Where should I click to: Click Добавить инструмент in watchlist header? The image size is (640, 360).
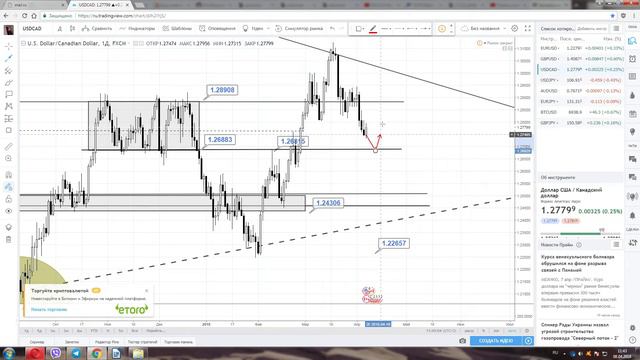coord(592,29)
